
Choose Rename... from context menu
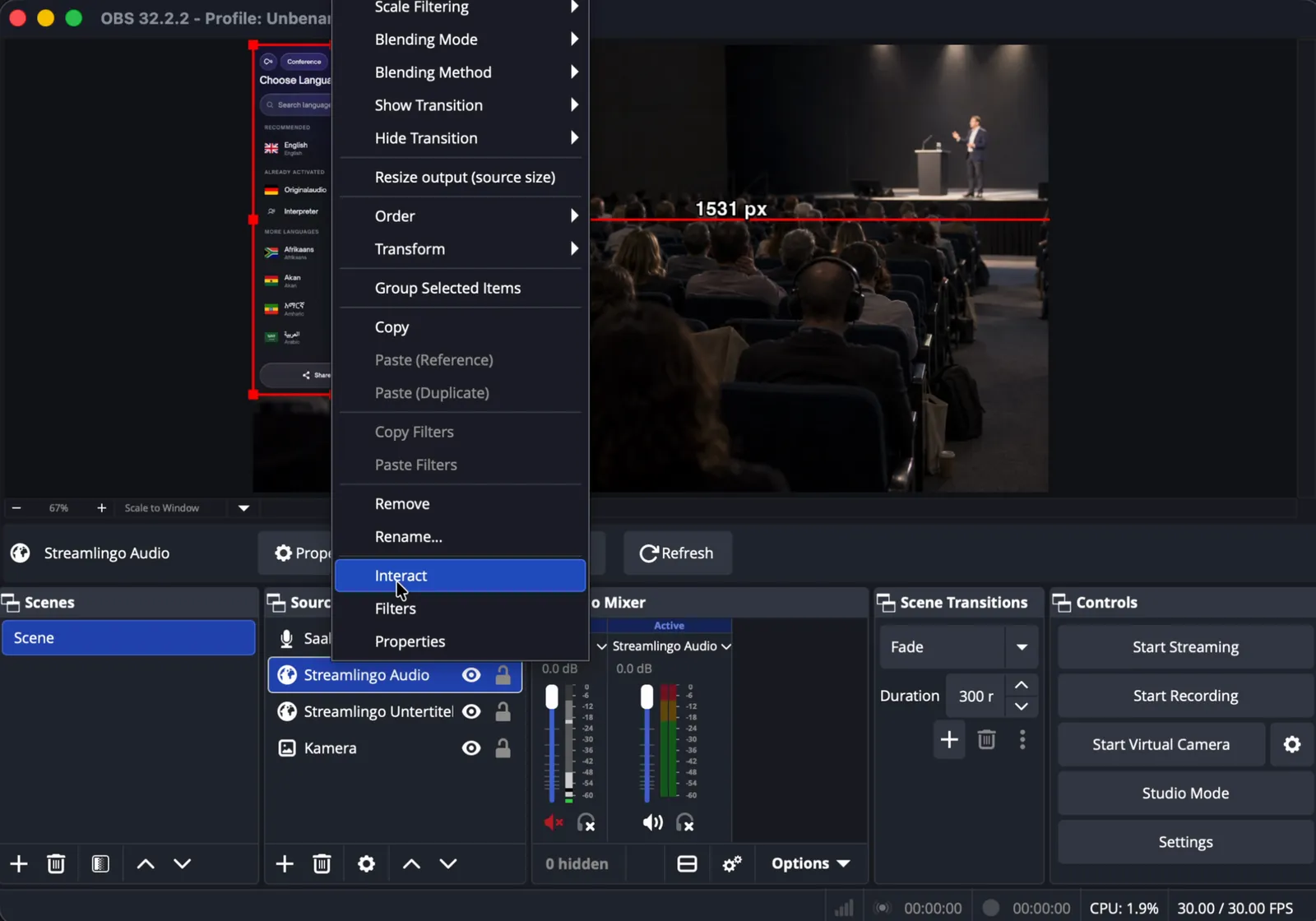(x=461, y=537)
